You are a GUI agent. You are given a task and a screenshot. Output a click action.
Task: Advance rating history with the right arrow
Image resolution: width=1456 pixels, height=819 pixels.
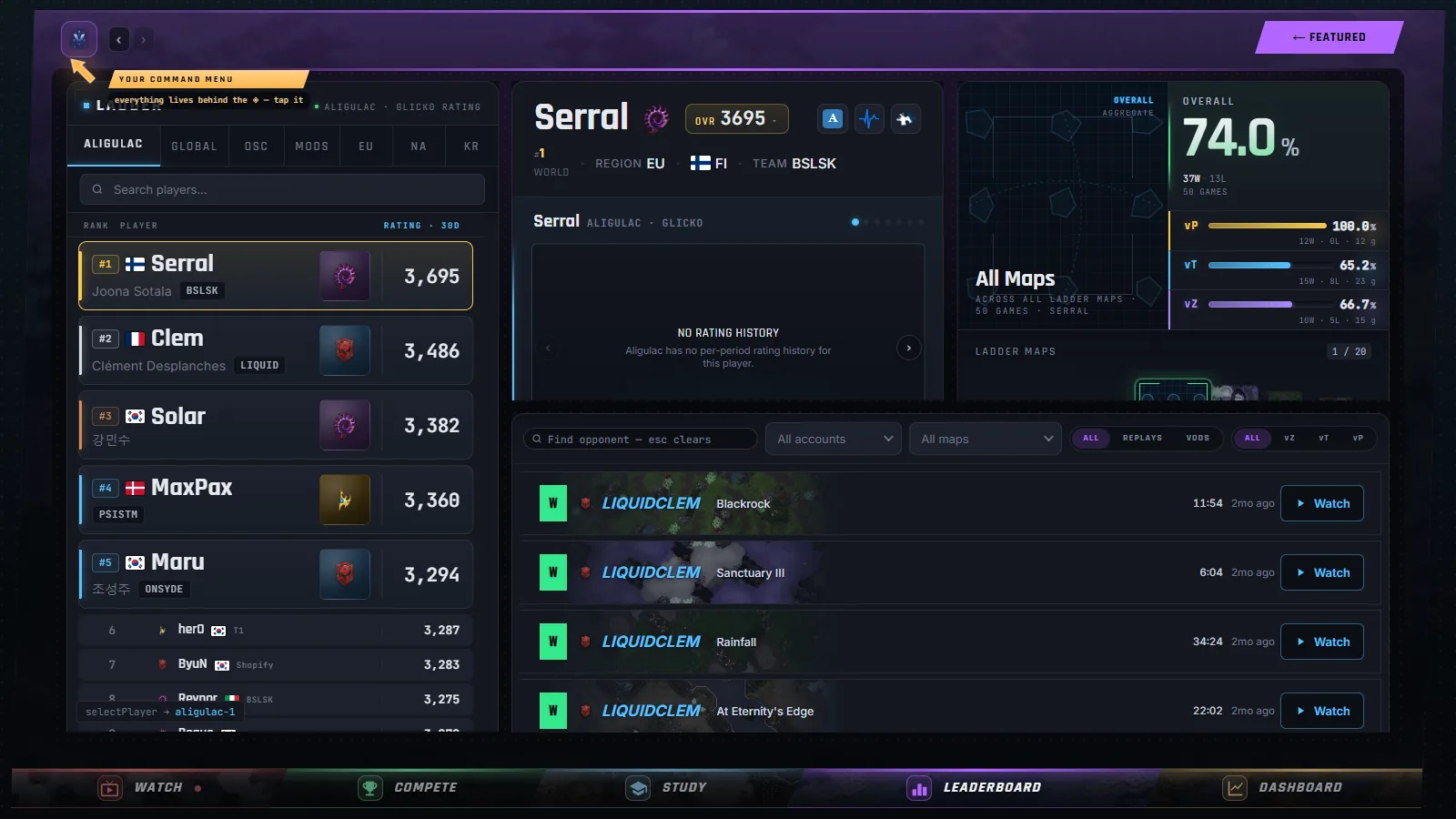(x=908, y=348)
